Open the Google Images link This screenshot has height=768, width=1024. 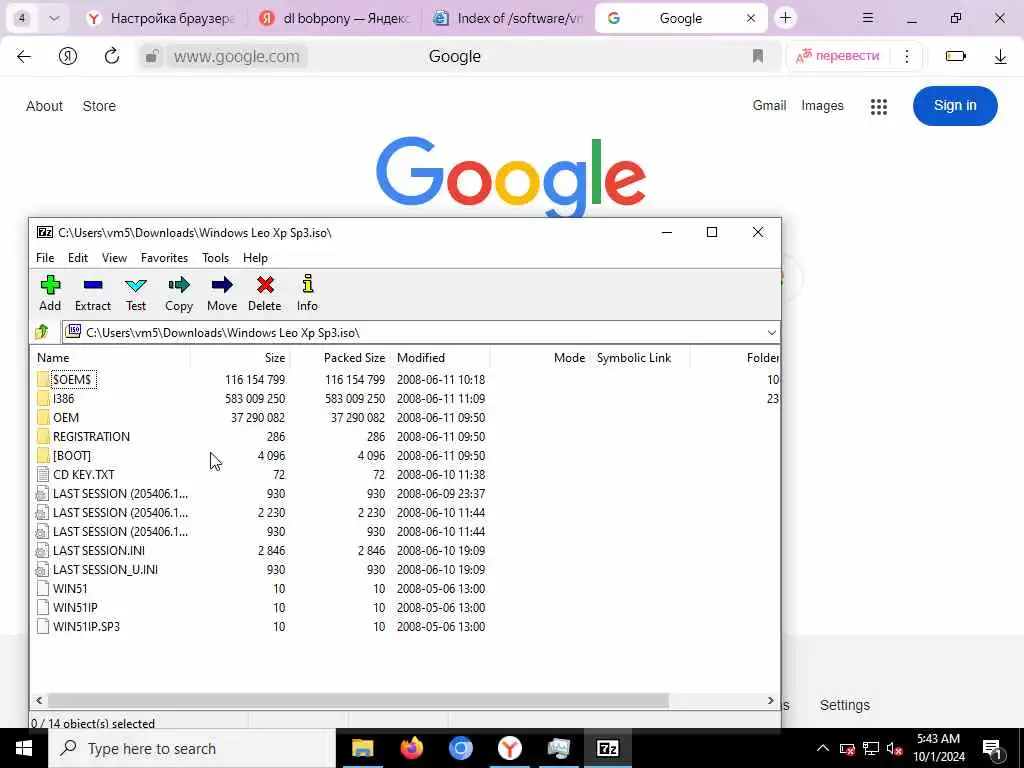click(822, 105)
